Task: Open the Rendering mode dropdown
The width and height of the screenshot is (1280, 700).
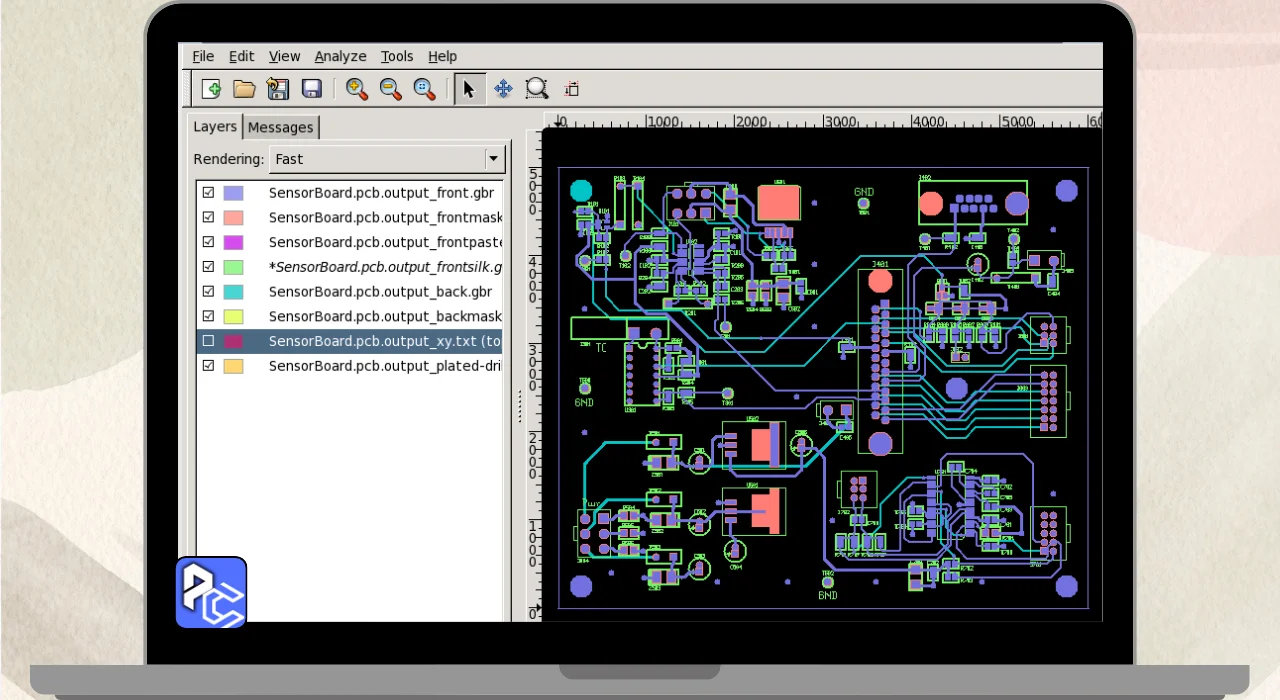Action: coord(493,159)
